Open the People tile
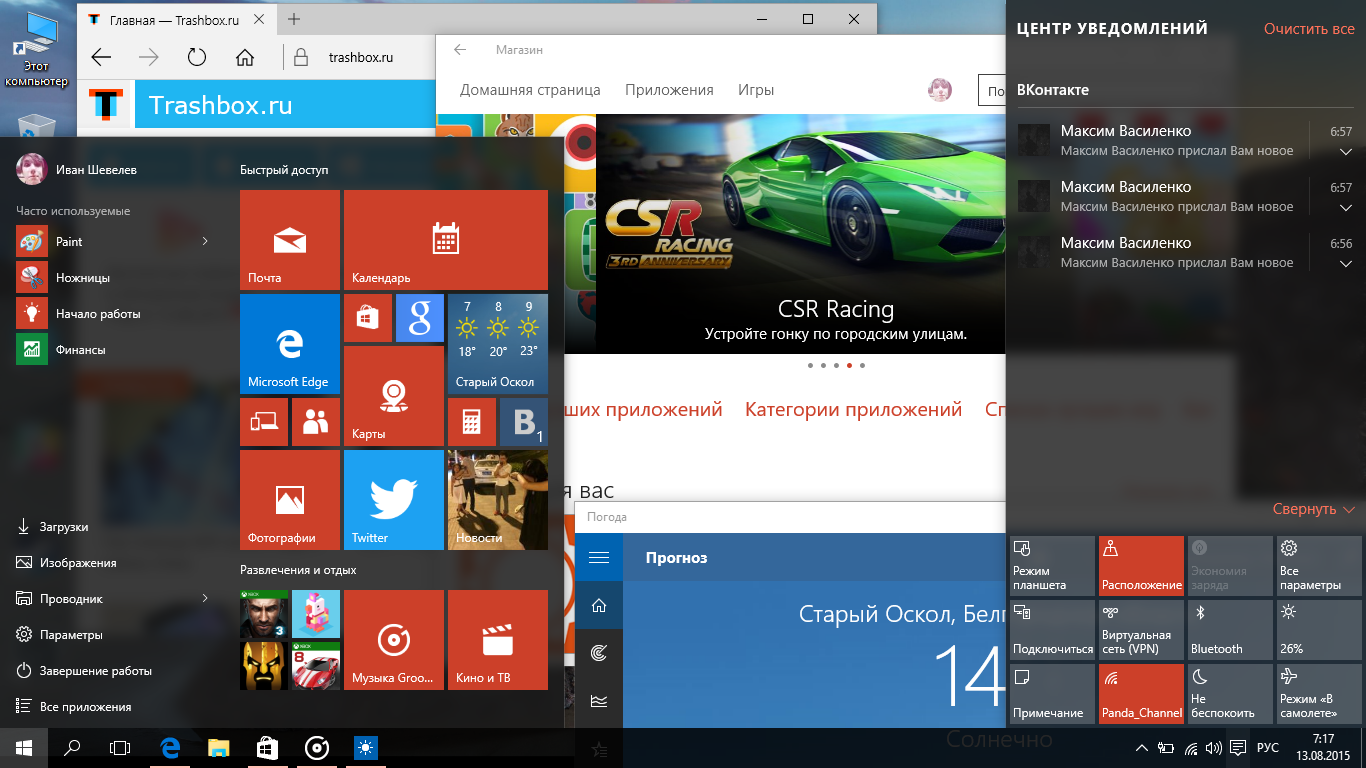The width and height of the screenshot is (1366, 768). (316, 422)
